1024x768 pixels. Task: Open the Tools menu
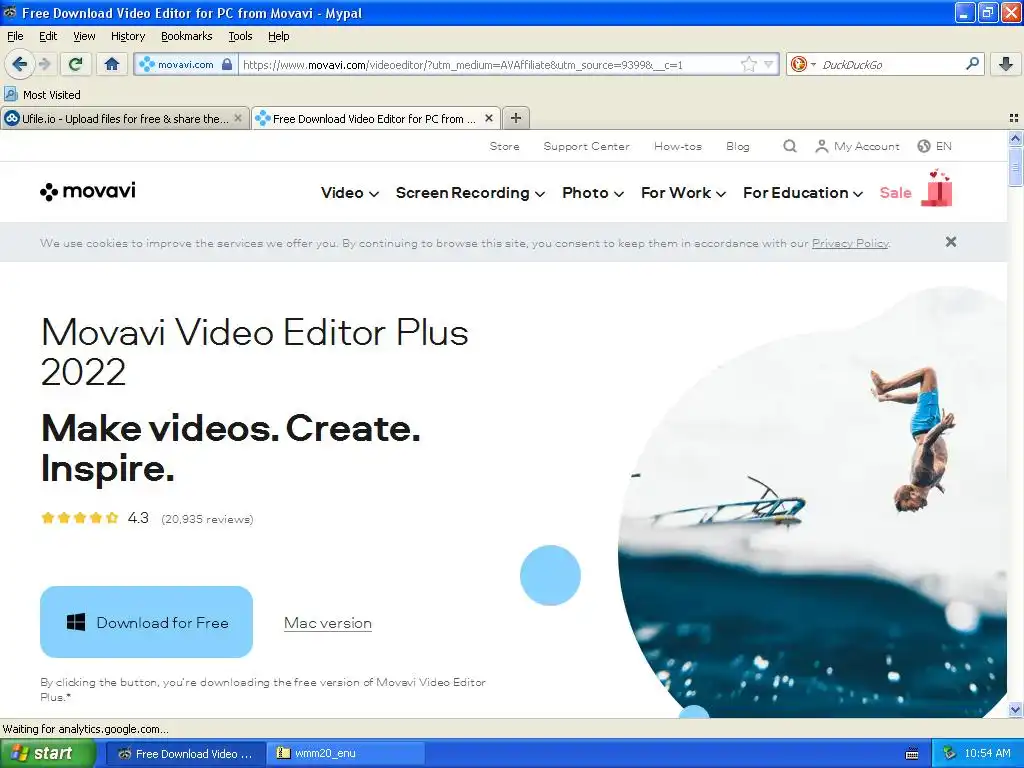(x=240, y=36)
